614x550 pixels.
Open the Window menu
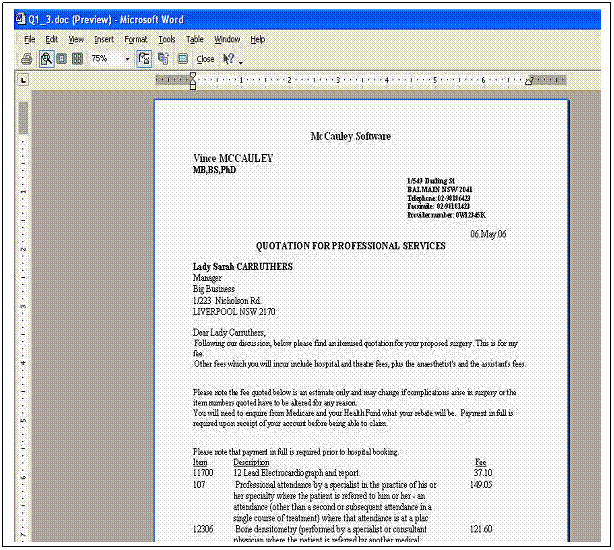227,40
